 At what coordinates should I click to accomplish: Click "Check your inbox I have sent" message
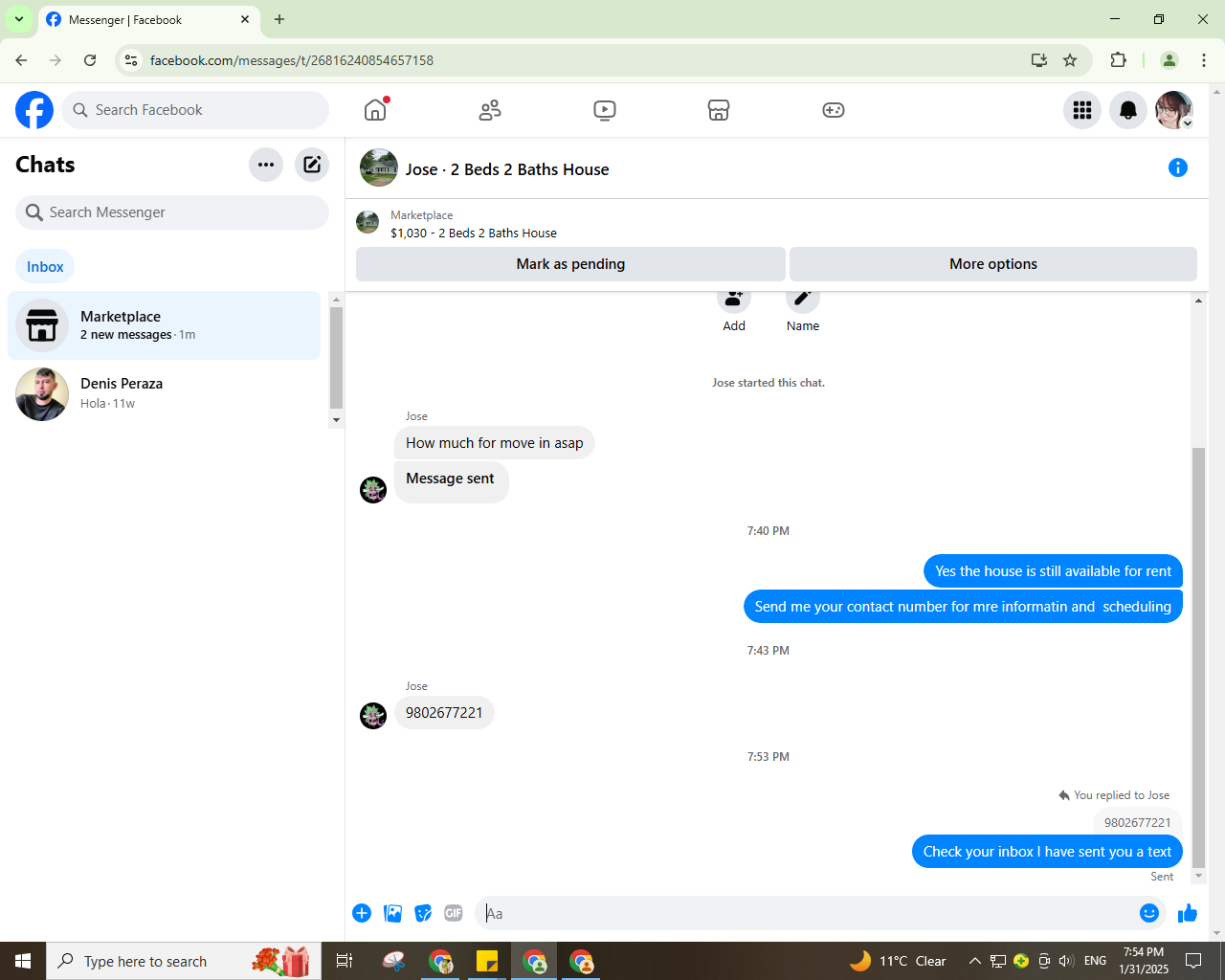click(1047, 852)
